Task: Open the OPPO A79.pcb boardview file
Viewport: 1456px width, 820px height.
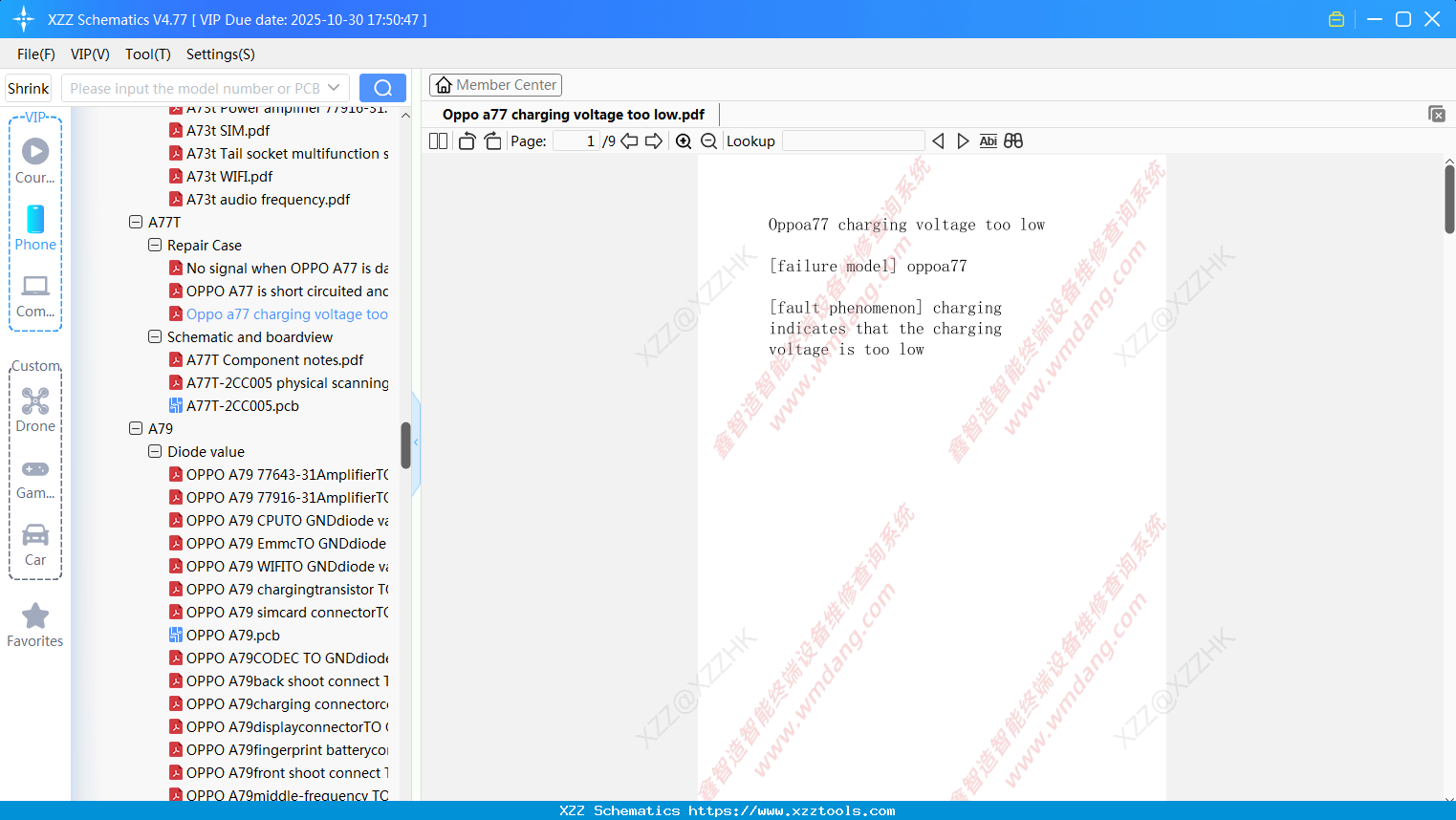Action: [x=233, y=636]
